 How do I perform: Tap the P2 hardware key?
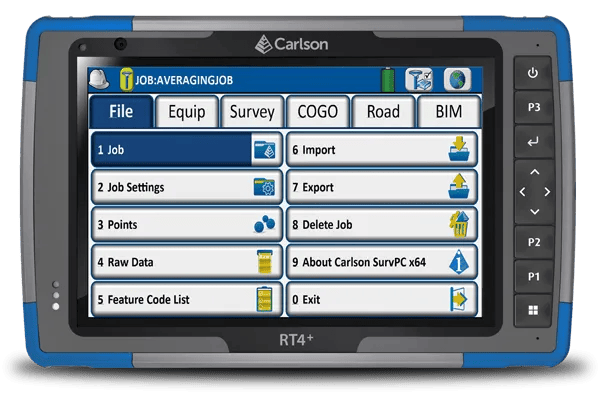[x=534, y=242]
